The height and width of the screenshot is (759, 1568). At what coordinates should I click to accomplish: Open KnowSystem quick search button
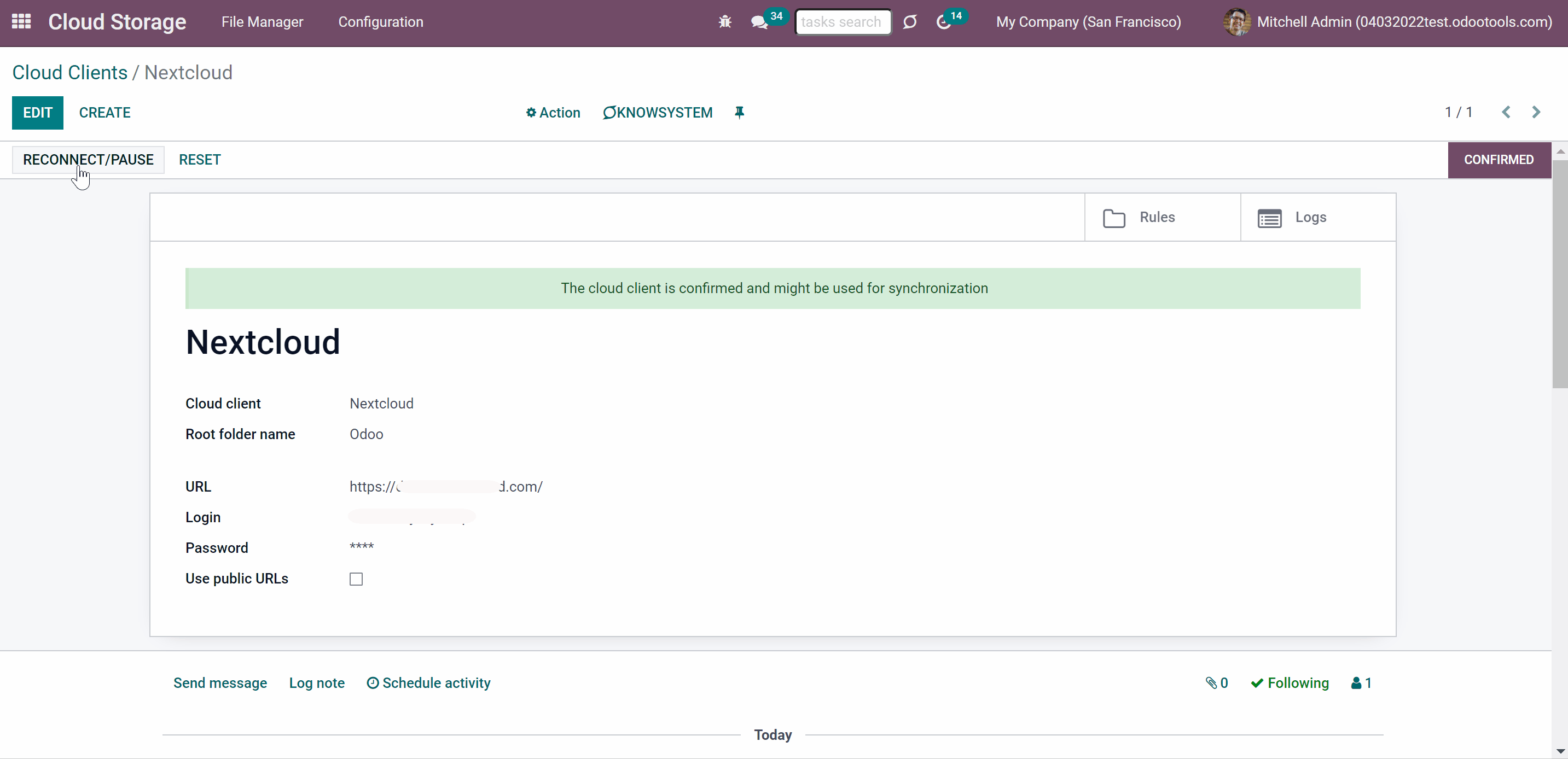coord(658,113)
